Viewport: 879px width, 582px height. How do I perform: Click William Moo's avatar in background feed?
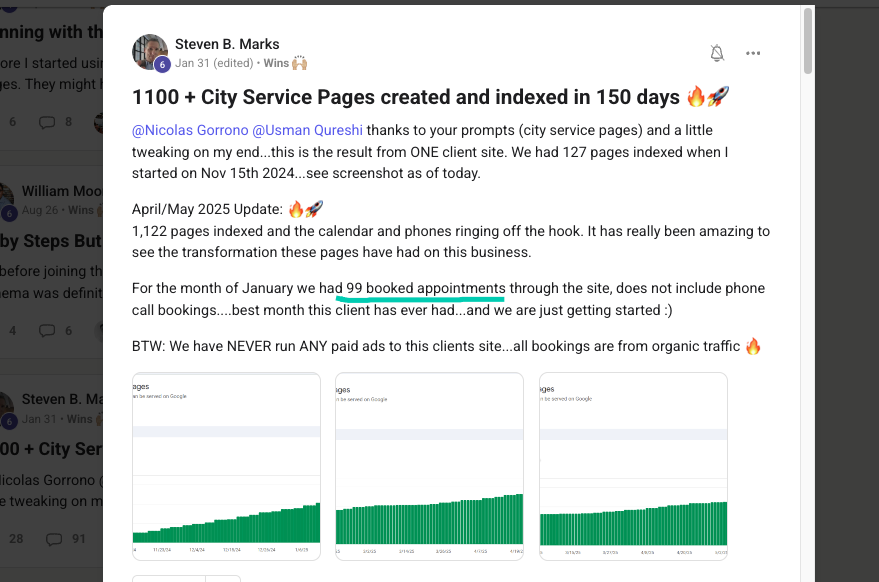tap(8, 198)
